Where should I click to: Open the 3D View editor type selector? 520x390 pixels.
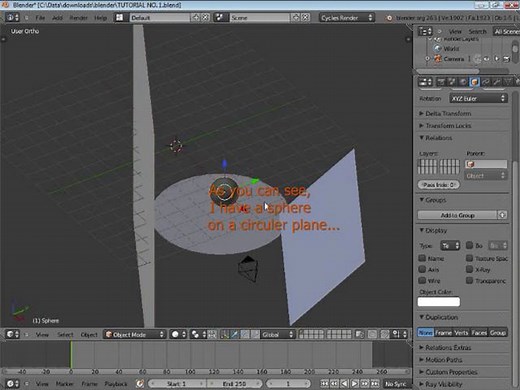(13, 334)
